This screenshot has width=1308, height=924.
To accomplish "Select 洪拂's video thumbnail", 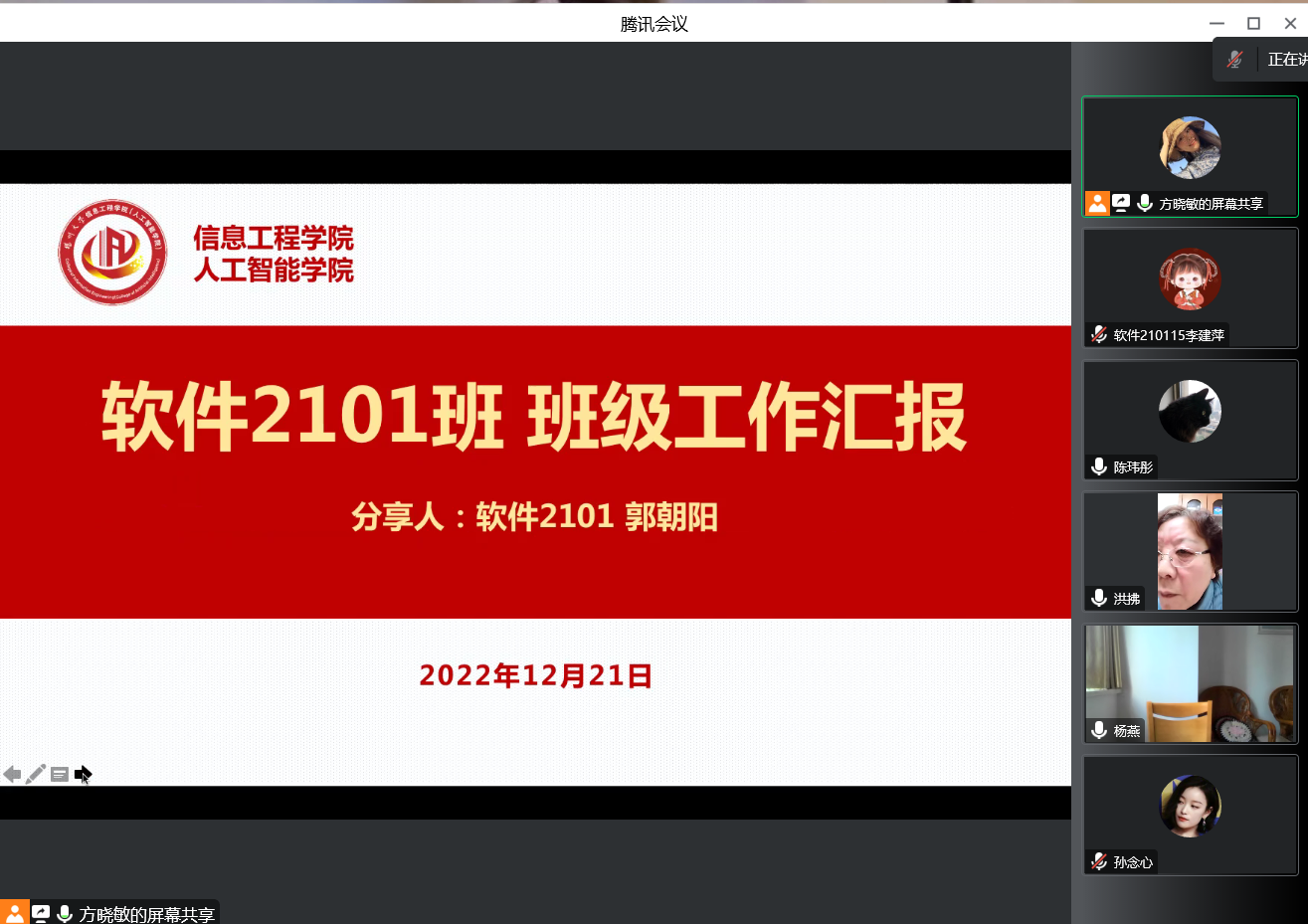I will point(1190,551).
